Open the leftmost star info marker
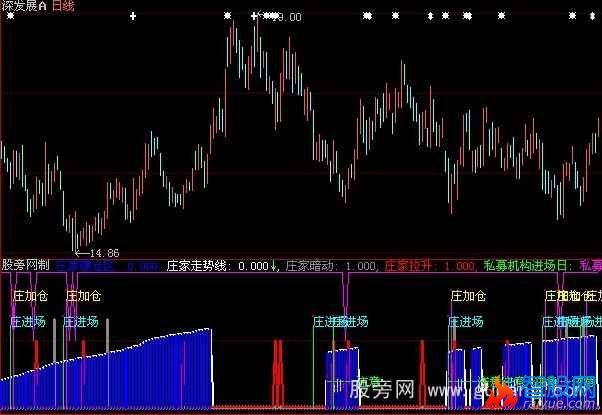 coord(10,16)
